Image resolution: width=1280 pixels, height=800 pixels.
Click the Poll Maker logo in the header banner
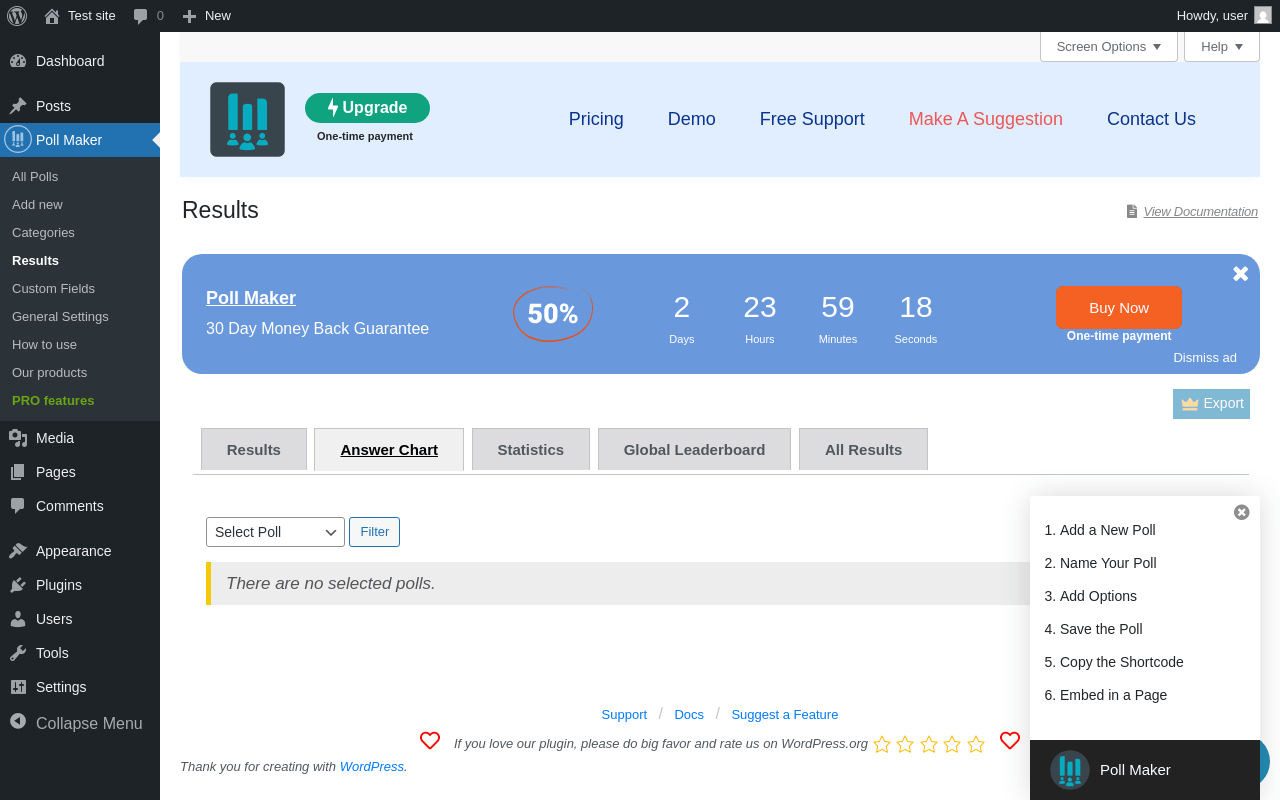click(247, 120)
